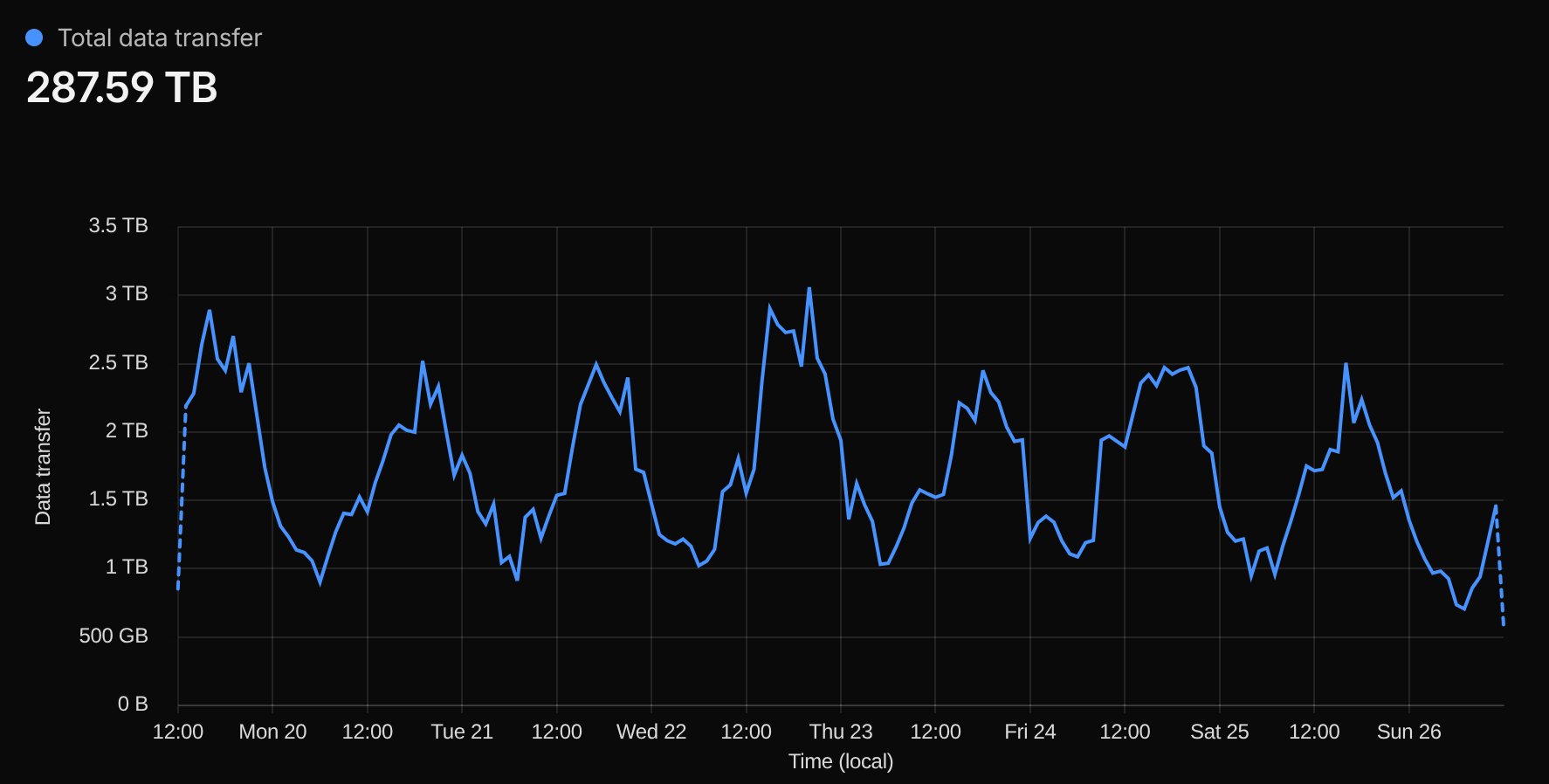The width and height of the screenshot is (1549, 784).
Task: Click the '0 B' y-axis label
Action: click(x=133, y=704)
